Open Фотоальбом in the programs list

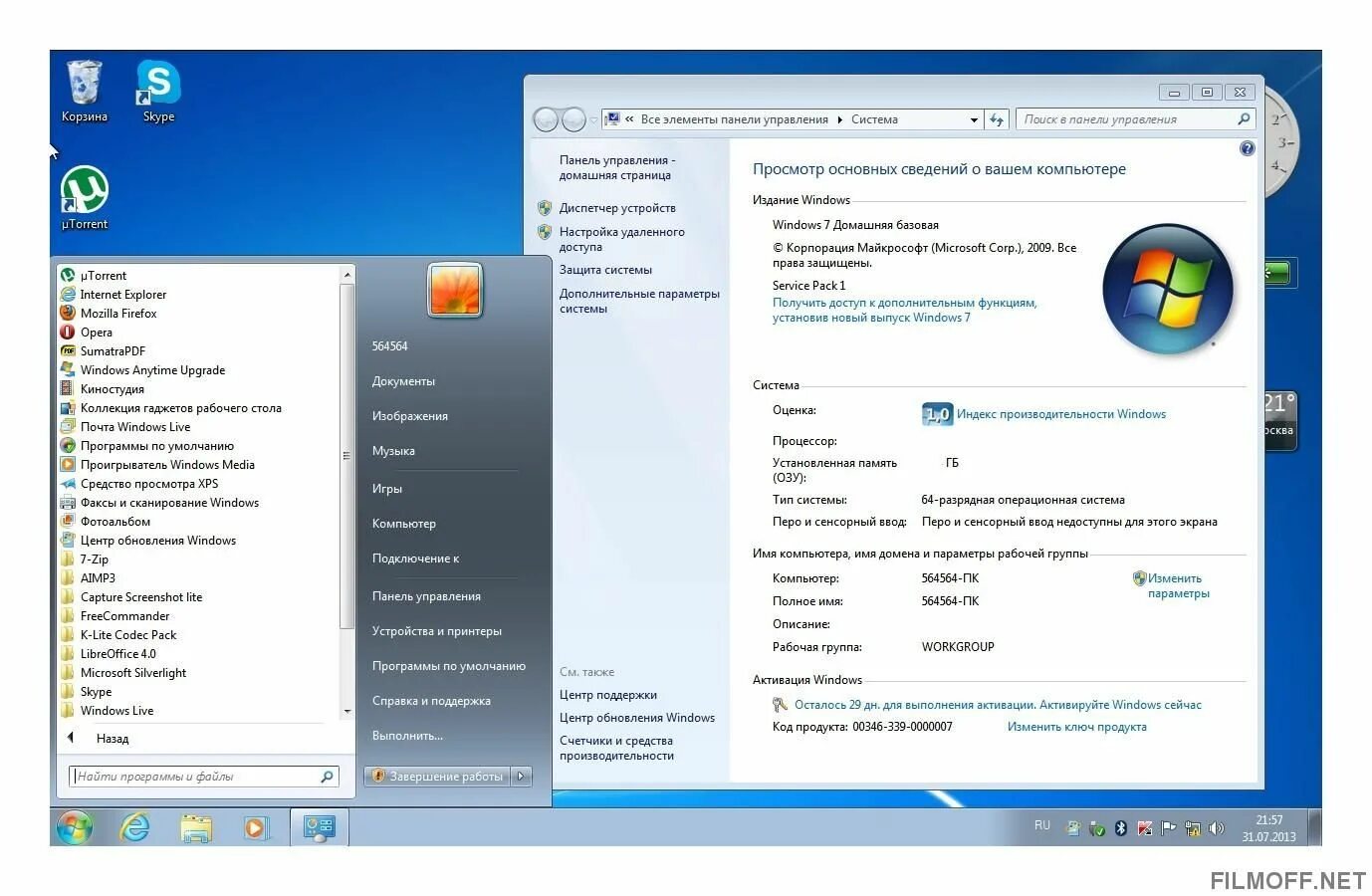pyautogui.click(x=115, y=522)
